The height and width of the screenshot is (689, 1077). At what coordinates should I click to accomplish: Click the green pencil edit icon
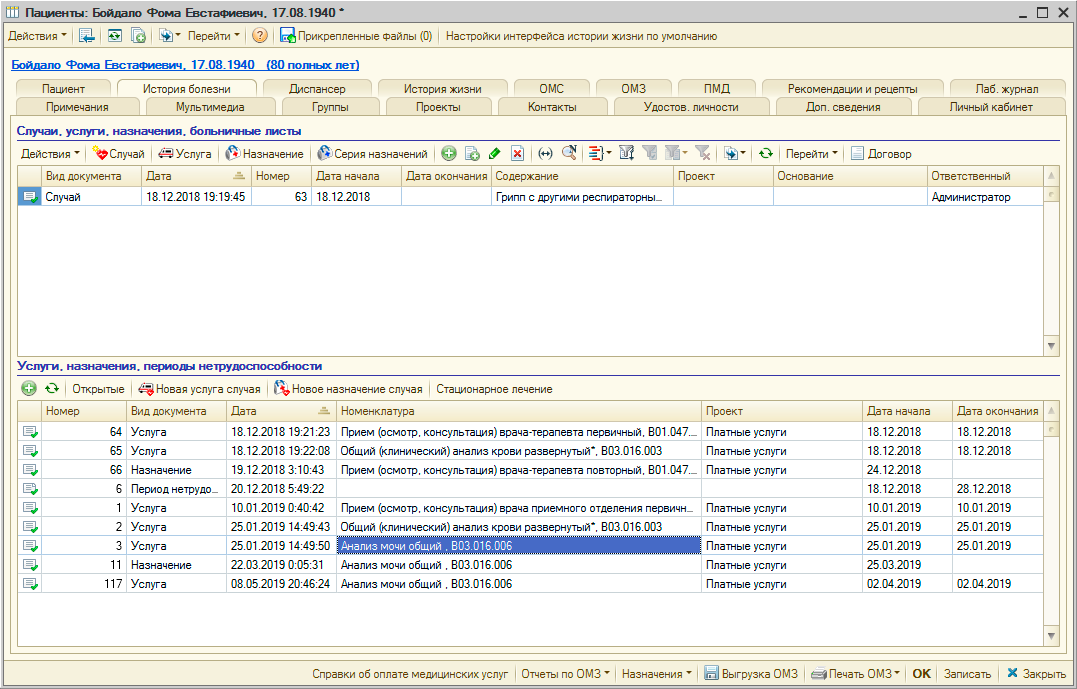point(494,154)
